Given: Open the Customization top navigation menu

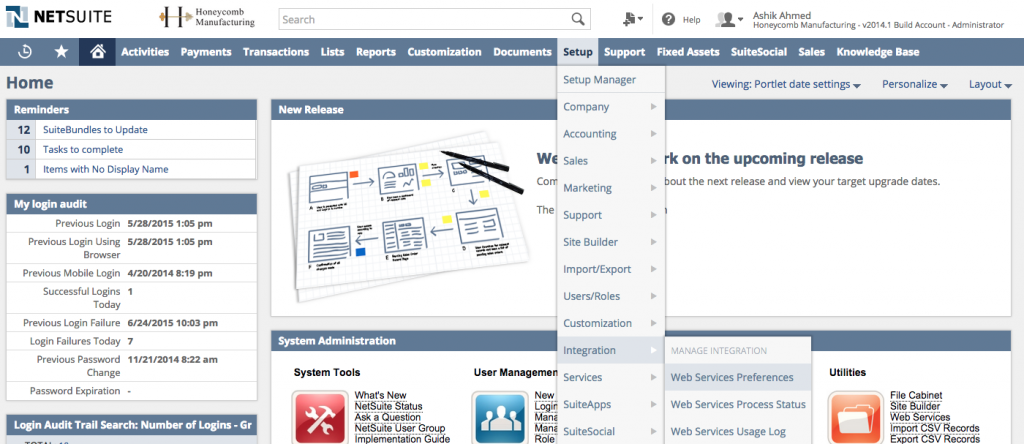Looking at the screenshot, I should click(x=444, y=52).
